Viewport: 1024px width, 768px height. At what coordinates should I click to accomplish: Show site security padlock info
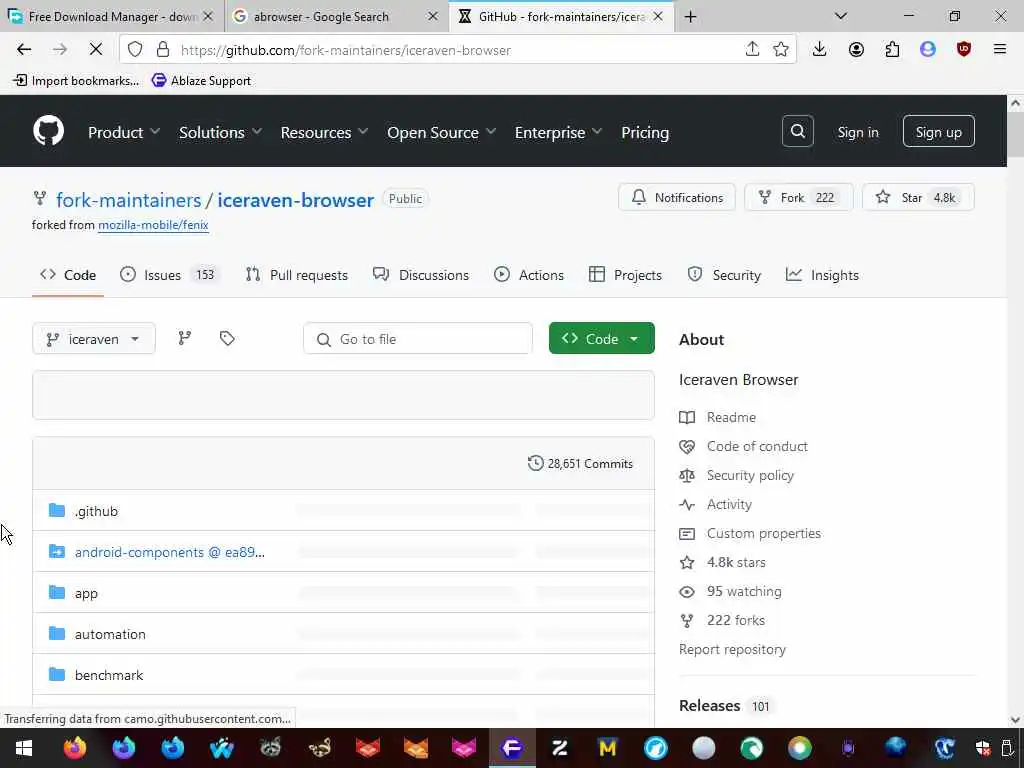tap(163, 50)
